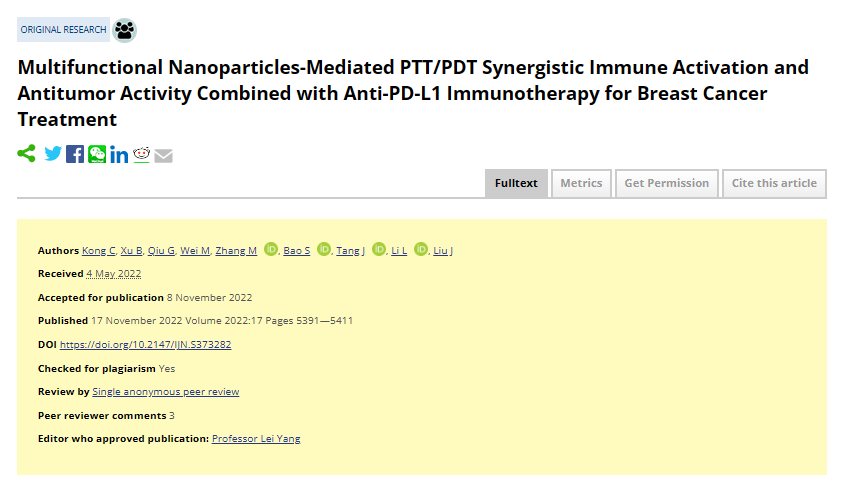The image size is (844, 484).
Task: Share article on Twitter
Action: (x=53, y=154)
